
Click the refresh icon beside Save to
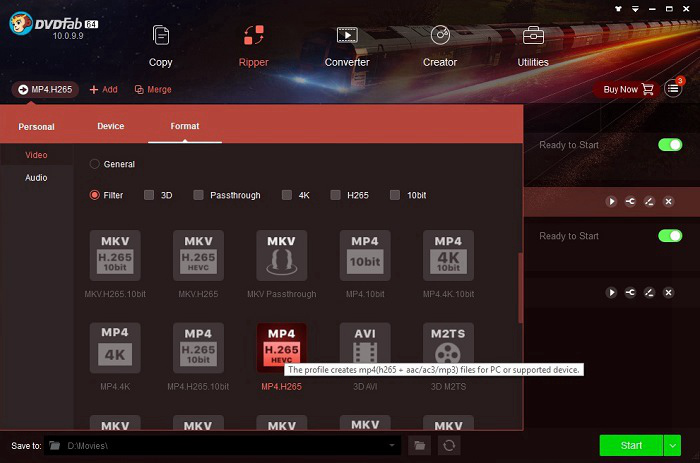[x=449, y=445]
